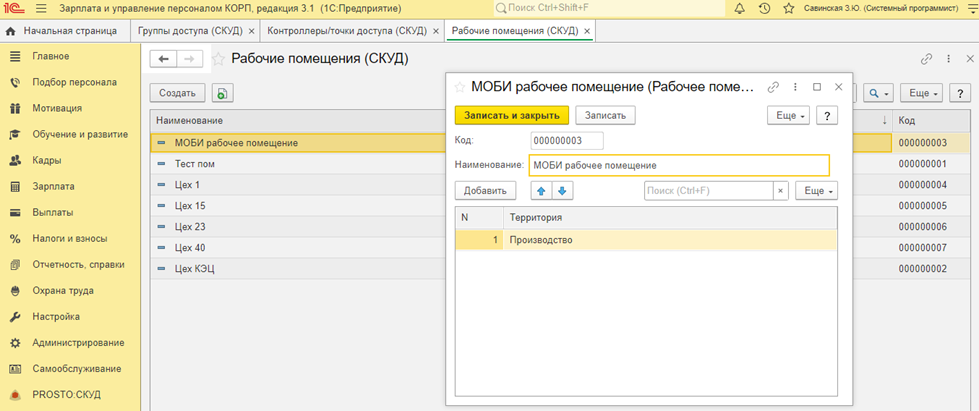Expand the Еще dropdown above territory table
This screenshot has height=411, width=979.
point(816,190)
